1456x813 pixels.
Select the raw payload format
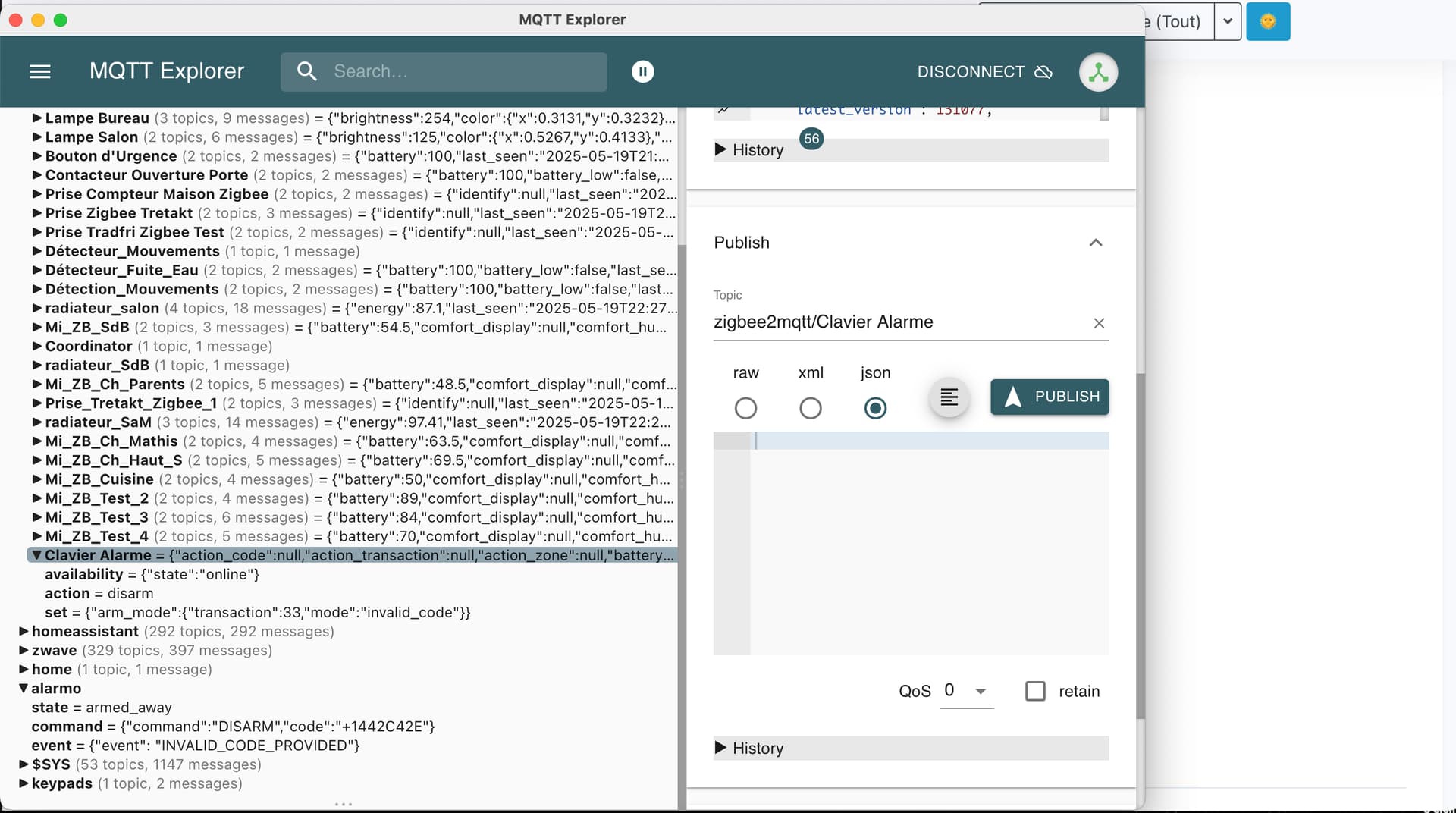(x=745, y=408)
